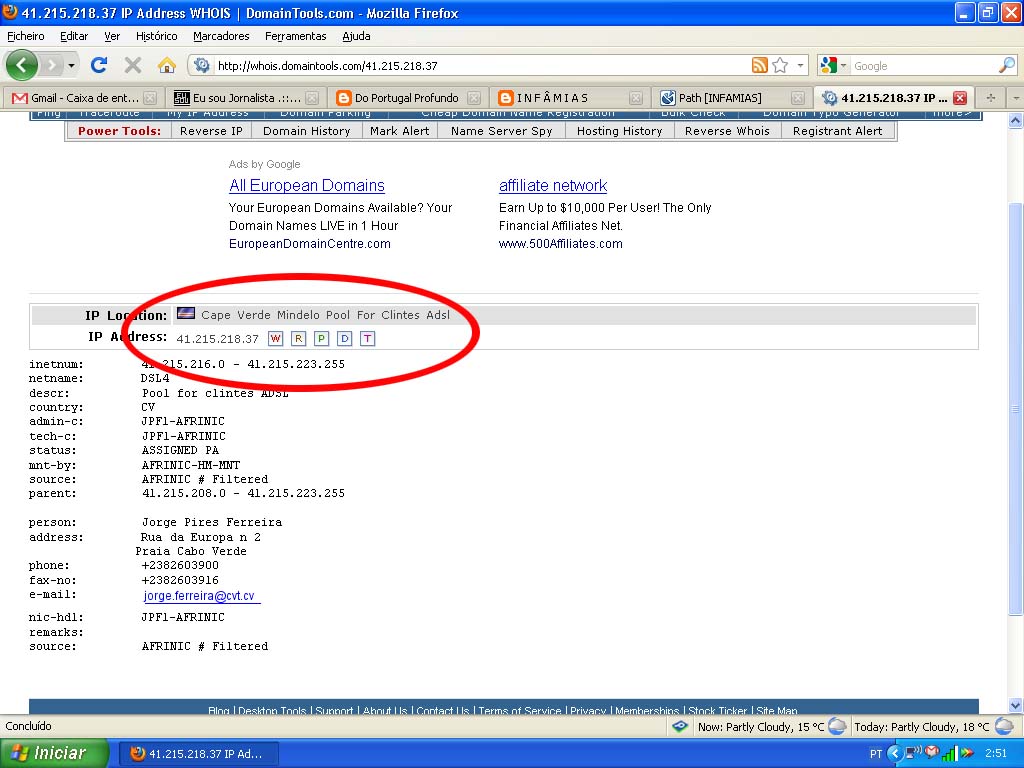Visit the EuropeanDomainCentre.com link
The width and height of the screenshot is (1024, 768).
(x=310, y=244)
